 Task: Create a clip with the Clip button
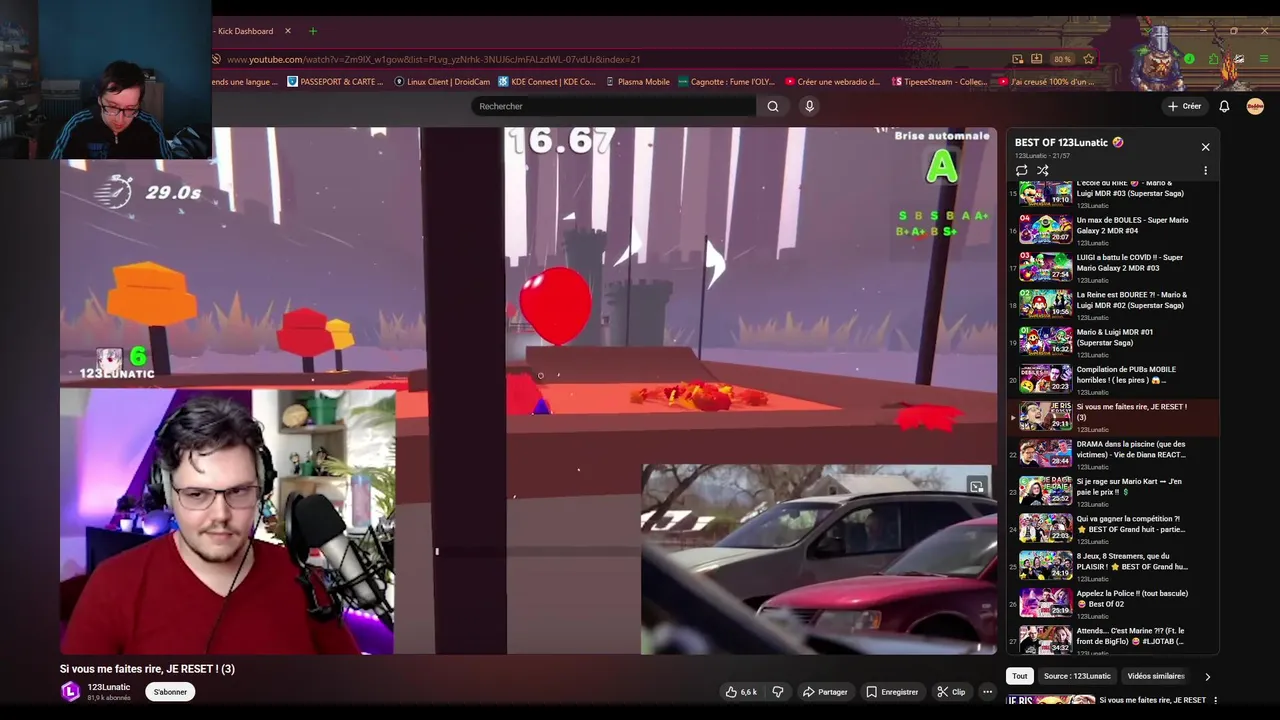[x=951, y=692]
